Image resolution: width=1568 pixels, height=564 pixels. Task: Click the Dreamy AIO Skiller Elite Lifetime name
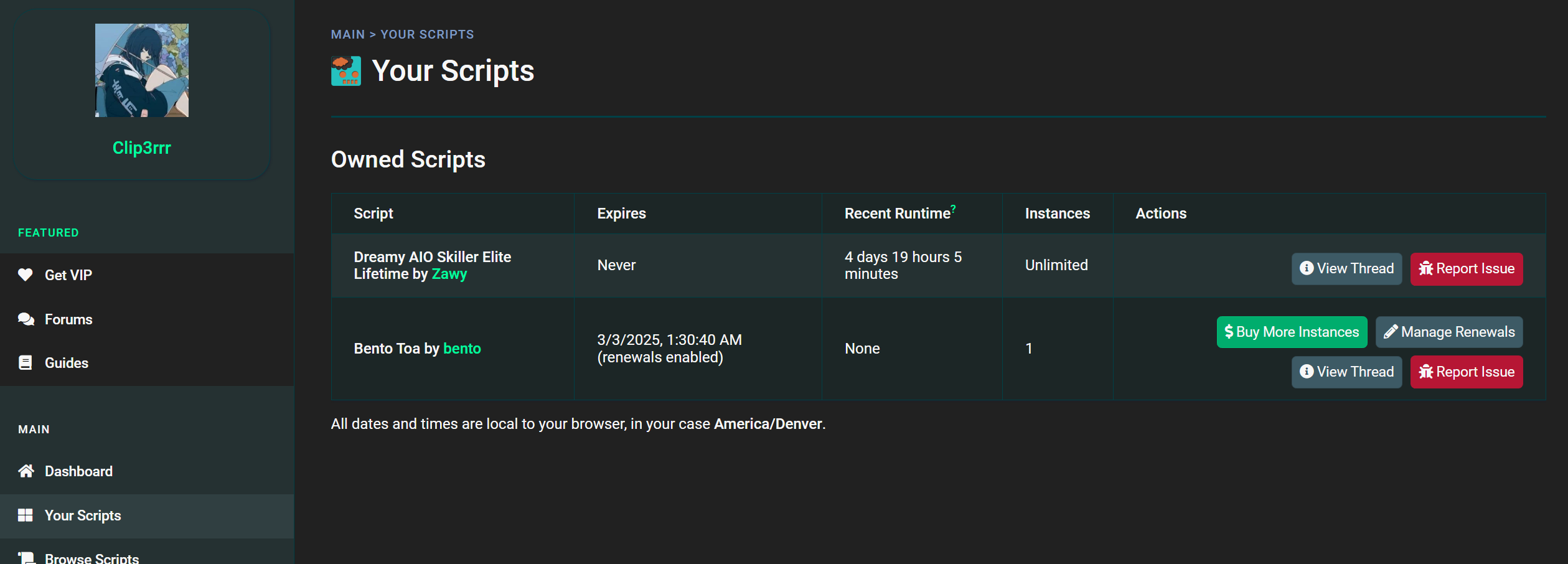[433, 265]
